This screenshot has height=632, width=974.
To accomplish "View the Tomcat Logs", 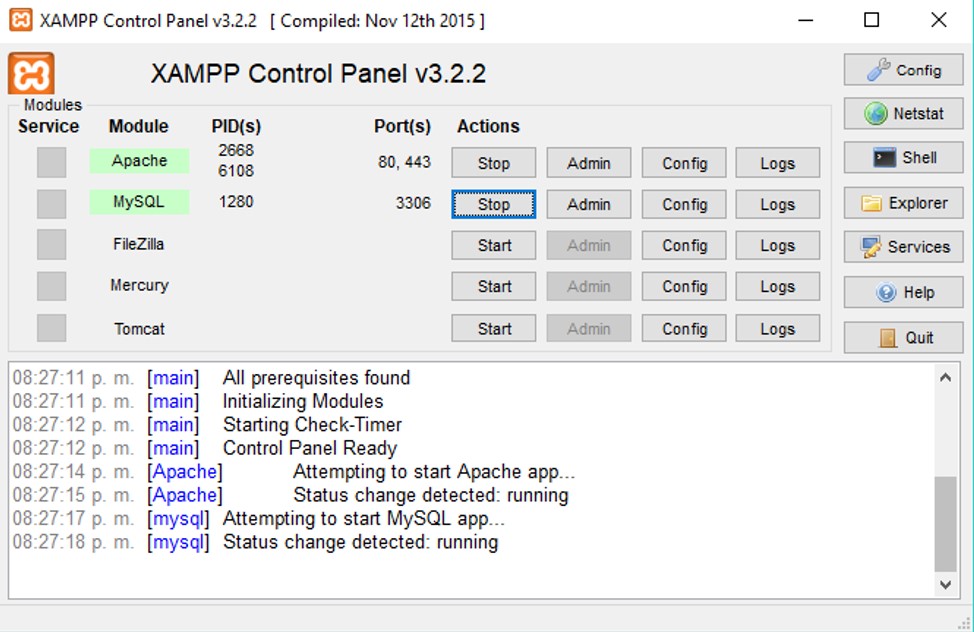I will click(x=777, y=328).
